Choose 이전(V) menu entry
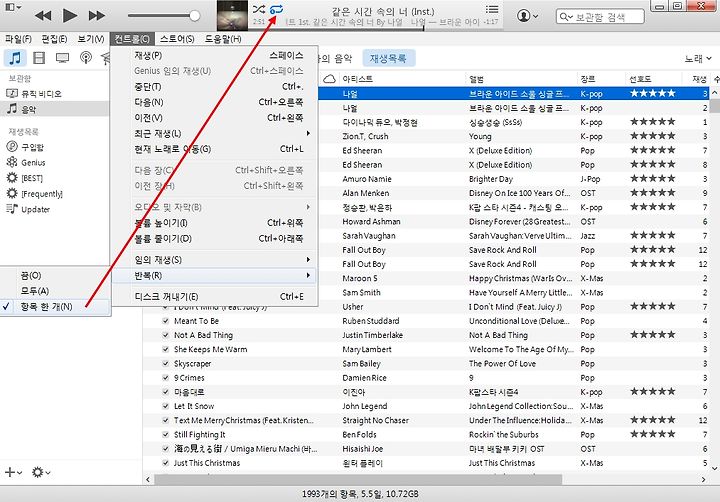The image size is (720, 502). click(214, 118)
